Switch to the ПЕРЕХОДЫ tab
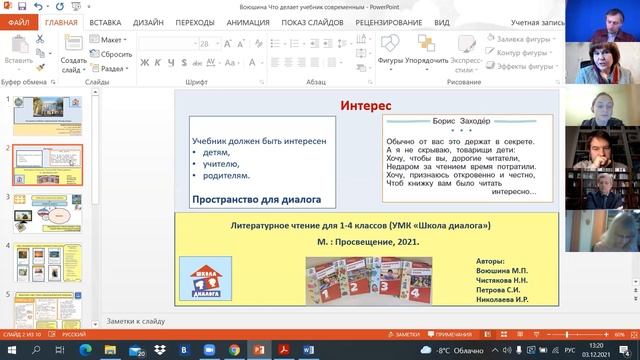 click(195, 22)
